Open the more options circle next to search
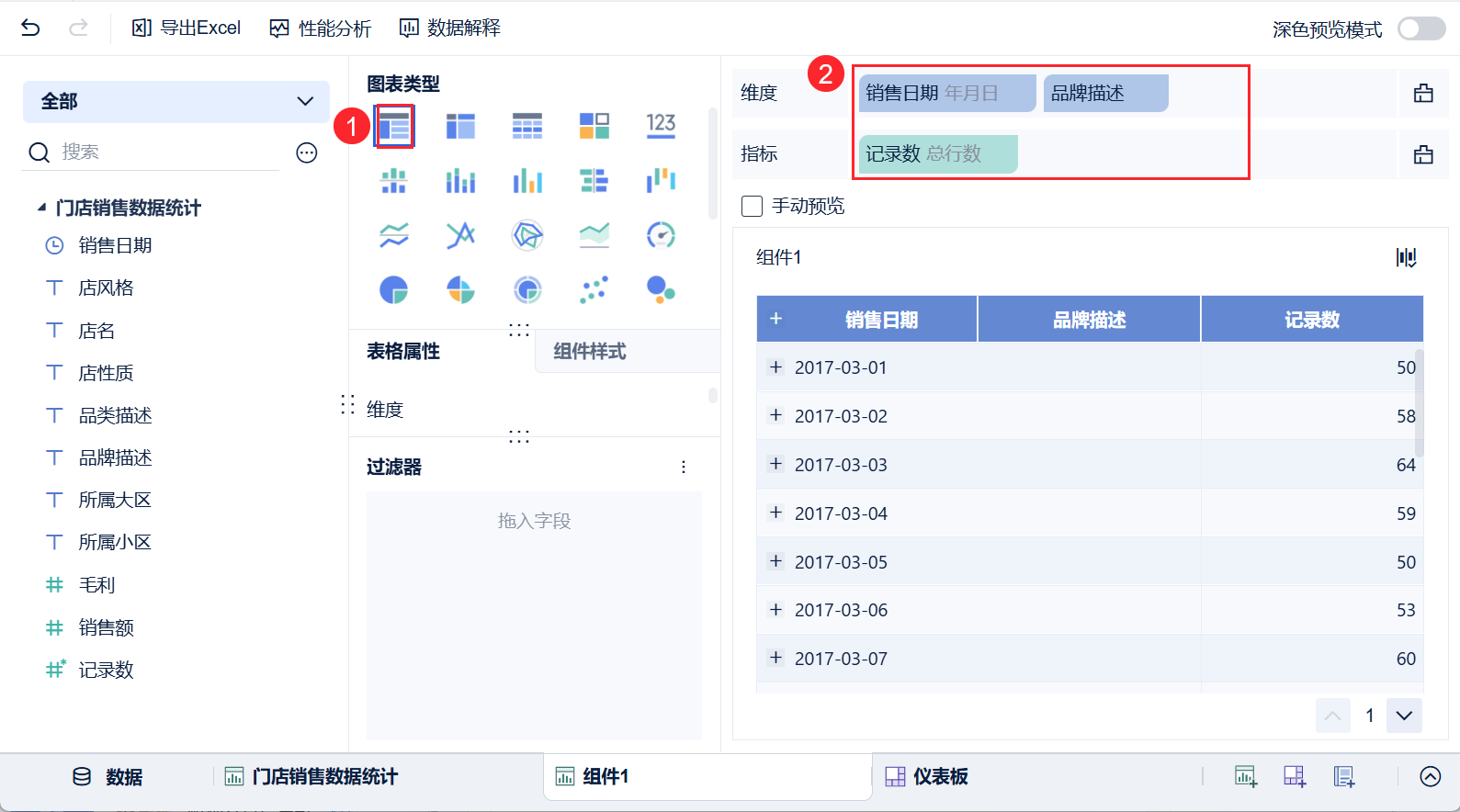1460x812 pixels. tap(307, 152)
